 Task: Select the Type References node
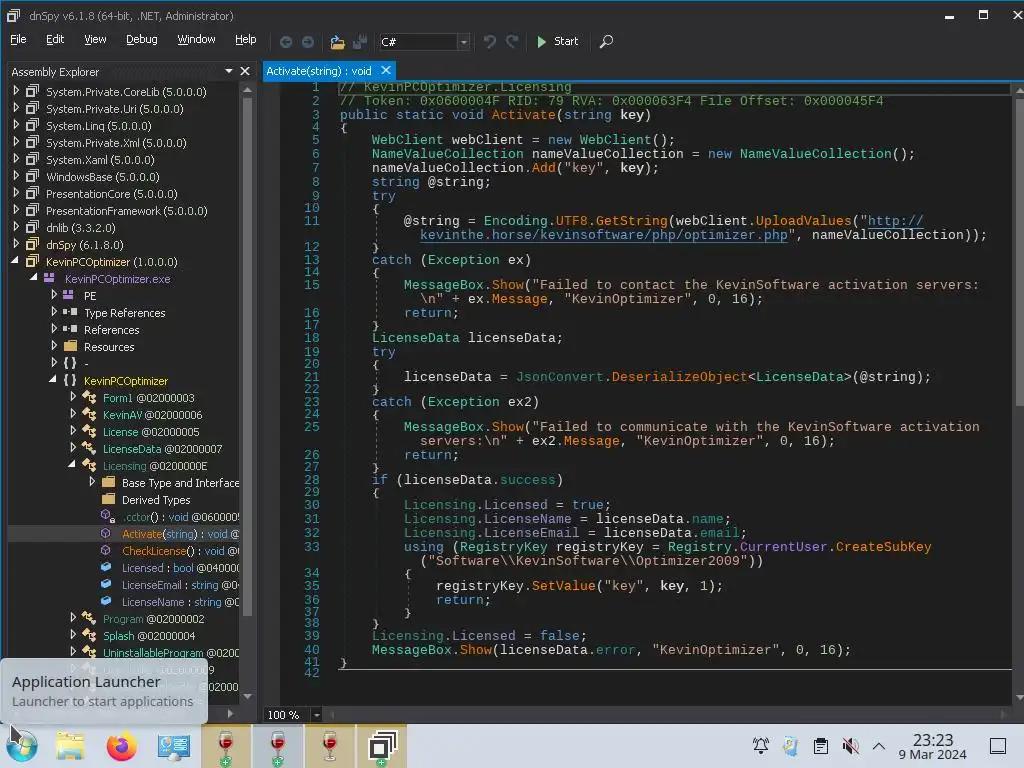(x=124, y=313)
